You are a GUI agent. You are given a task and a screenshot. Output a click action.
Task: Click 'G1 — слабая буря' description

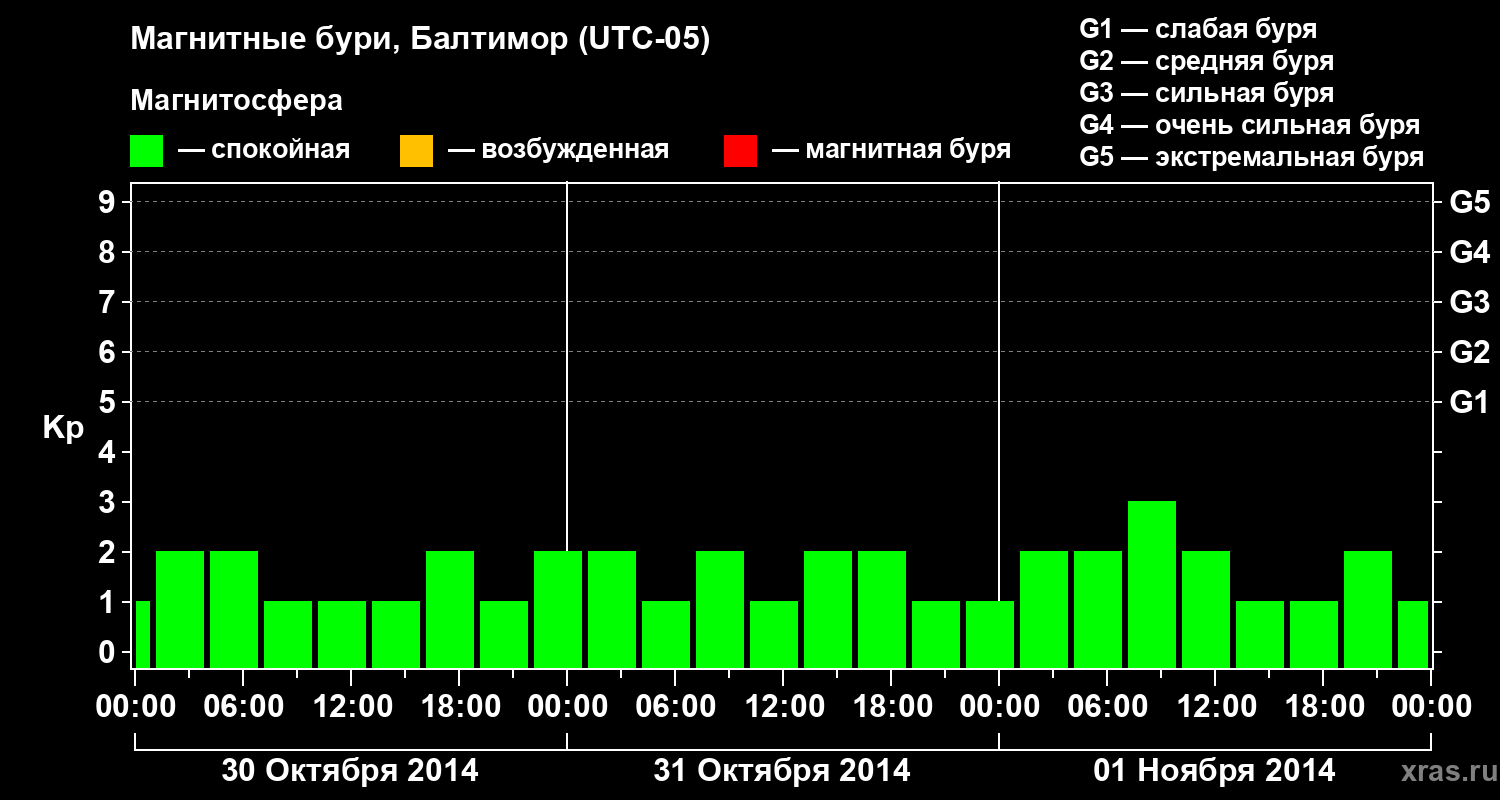point(1198,29)
